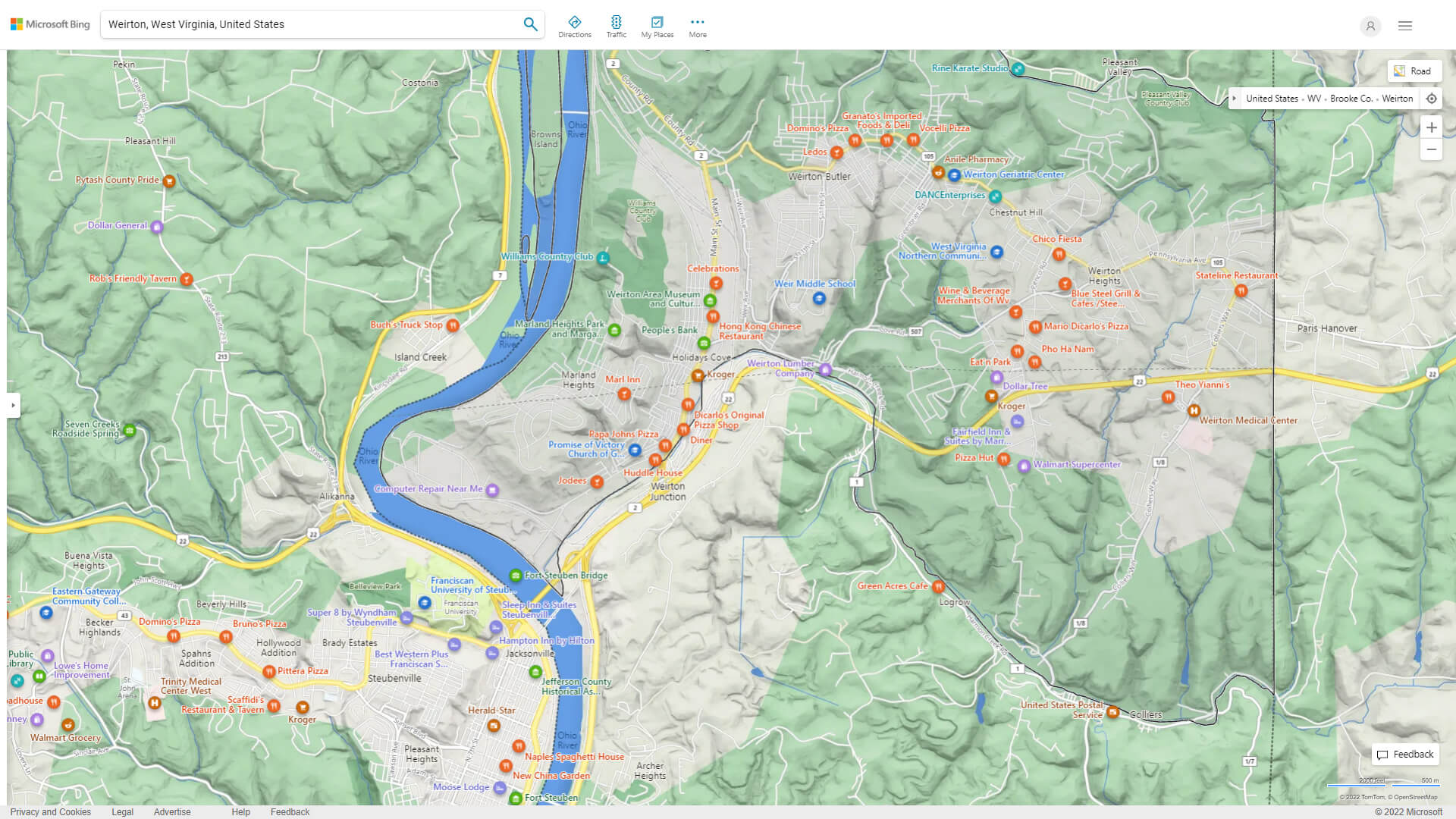Image resolution: width=1456 pixels, height=819 pixels.
Task: Toggle Traffic layer
Action: [616, 27]
